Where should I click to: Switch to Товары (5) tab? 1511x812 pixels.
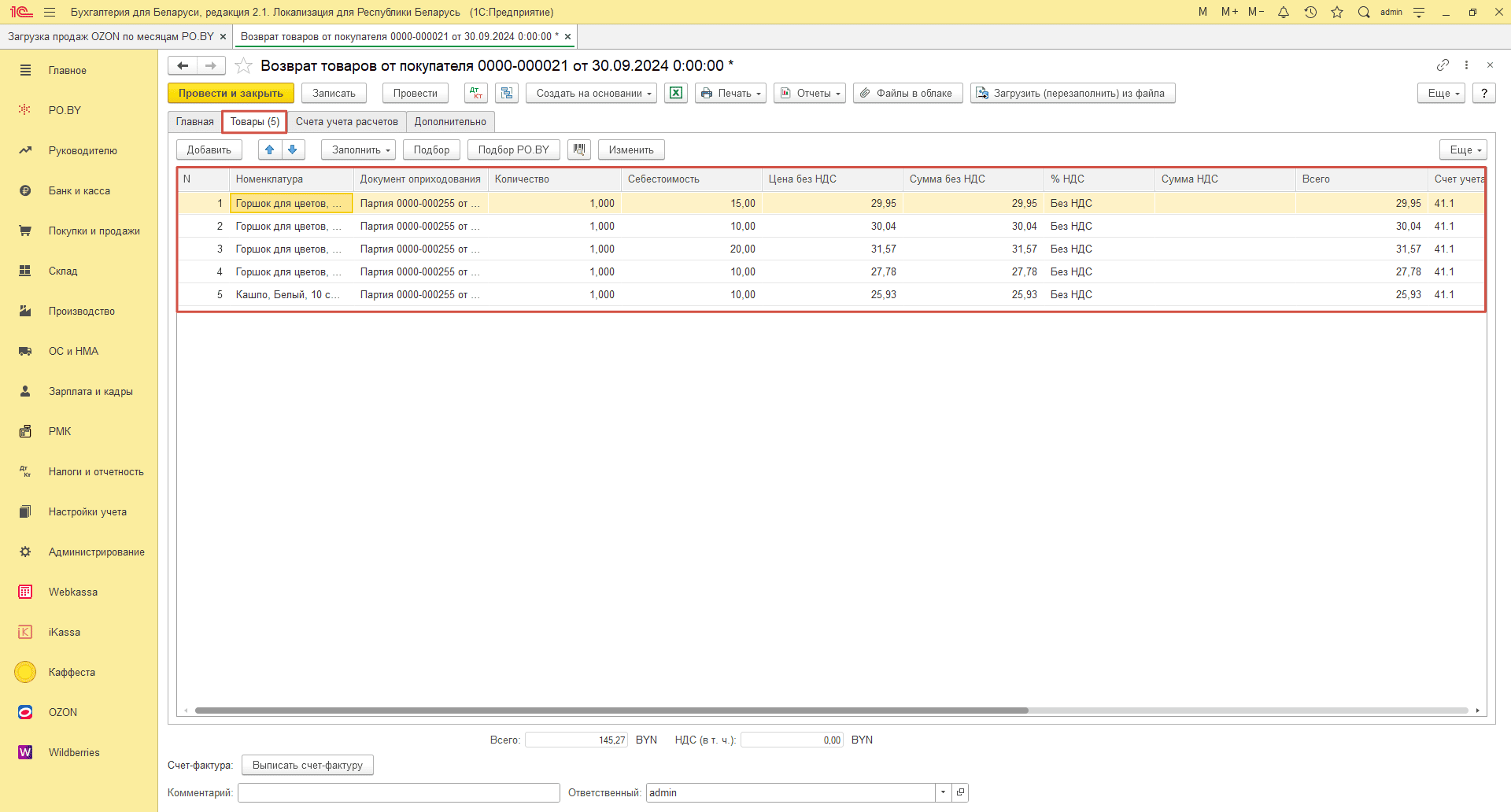pyautogui.click(x=254, y=121)
